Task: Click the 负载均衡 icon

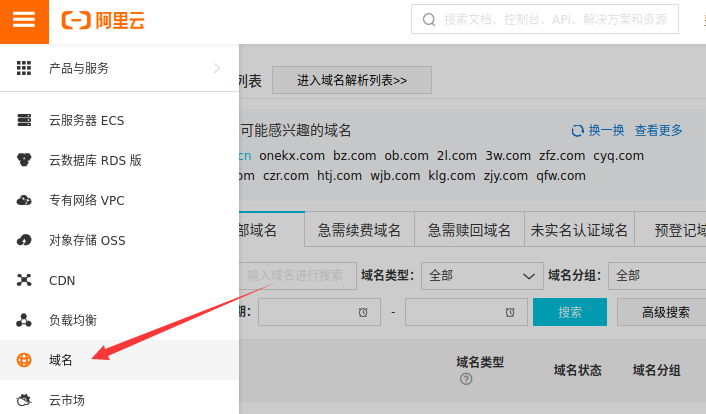Action: click(24, 320)
